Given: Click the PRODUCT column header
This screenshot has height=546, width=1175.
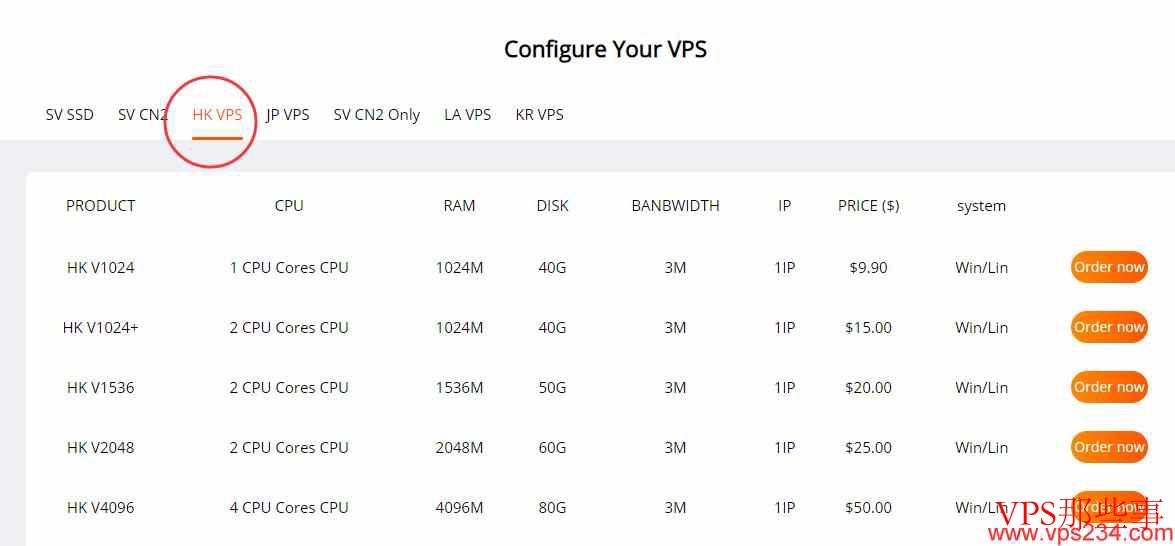Looking at the screenshot, I should [x=100, y=206].
